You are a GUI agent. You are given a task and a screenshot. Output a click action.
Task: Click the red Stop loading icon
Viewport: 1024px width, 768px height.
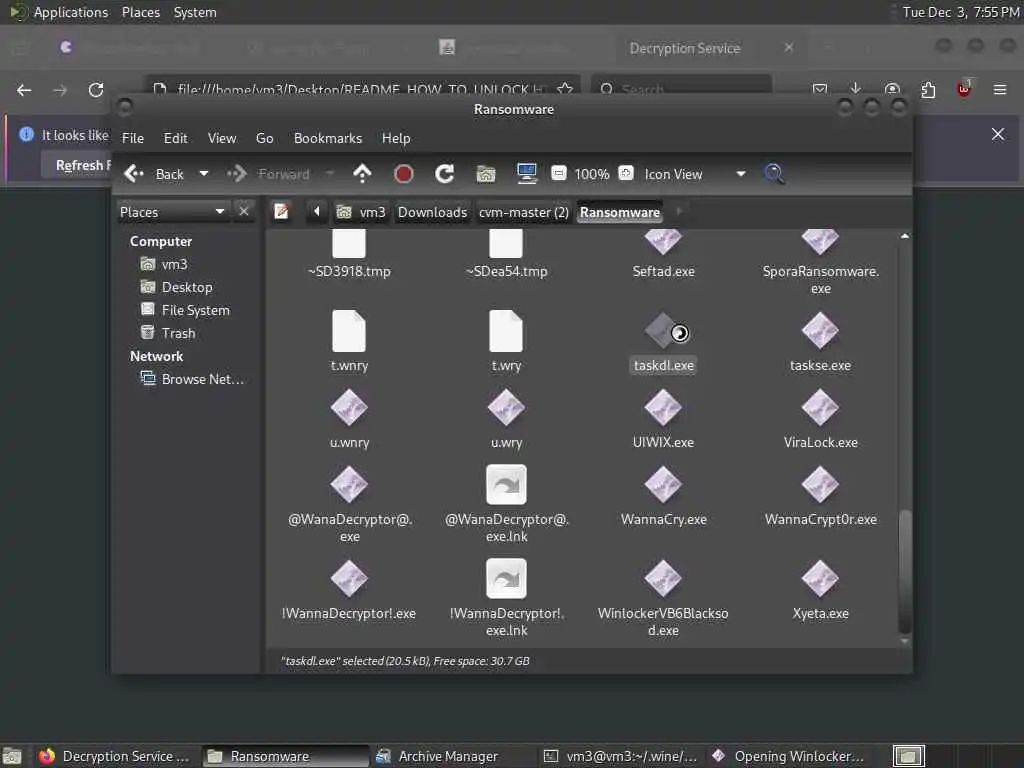pos(404,174)
